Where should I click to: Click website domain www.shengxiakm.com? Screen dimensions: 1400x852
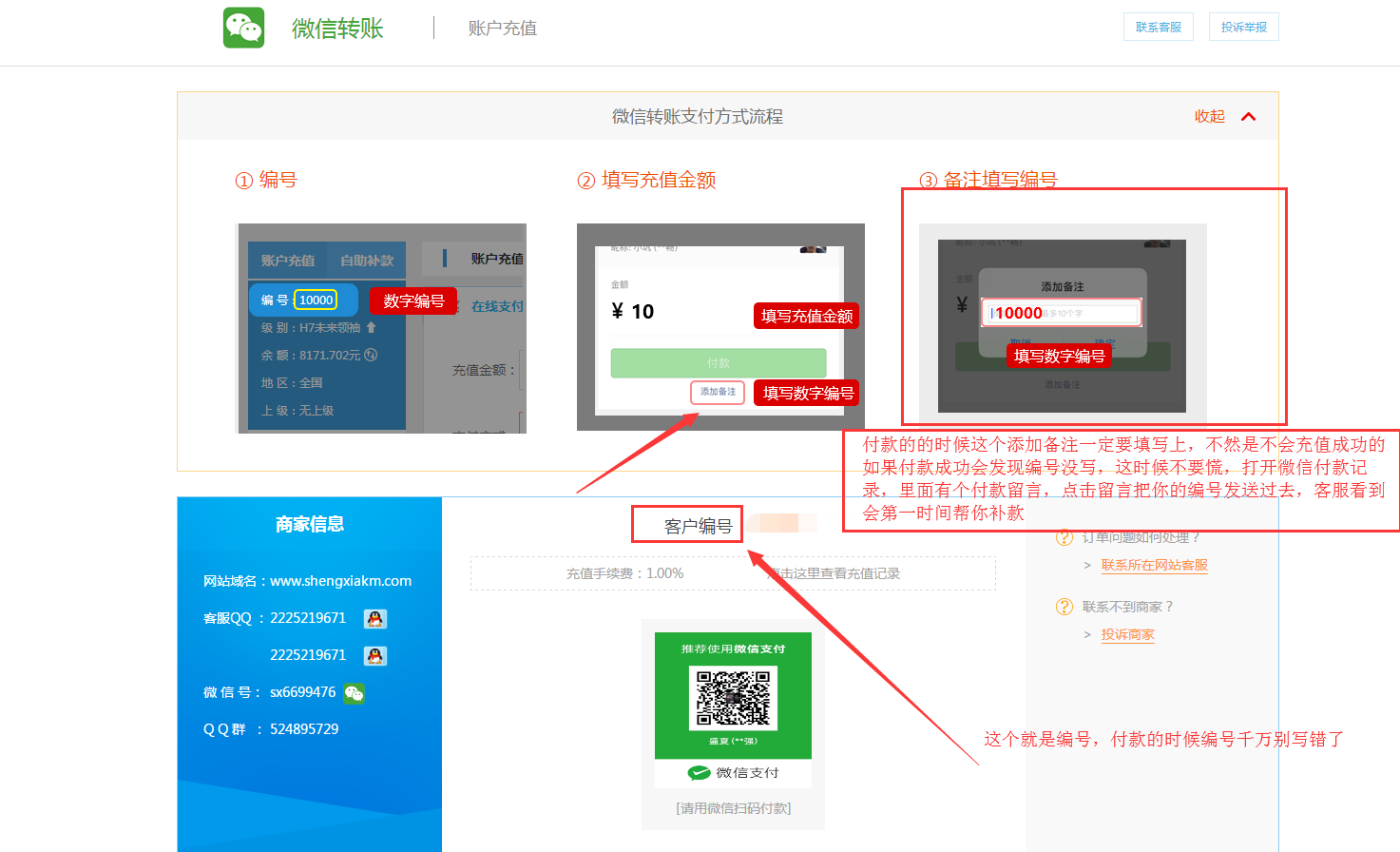tap(340, 581)
